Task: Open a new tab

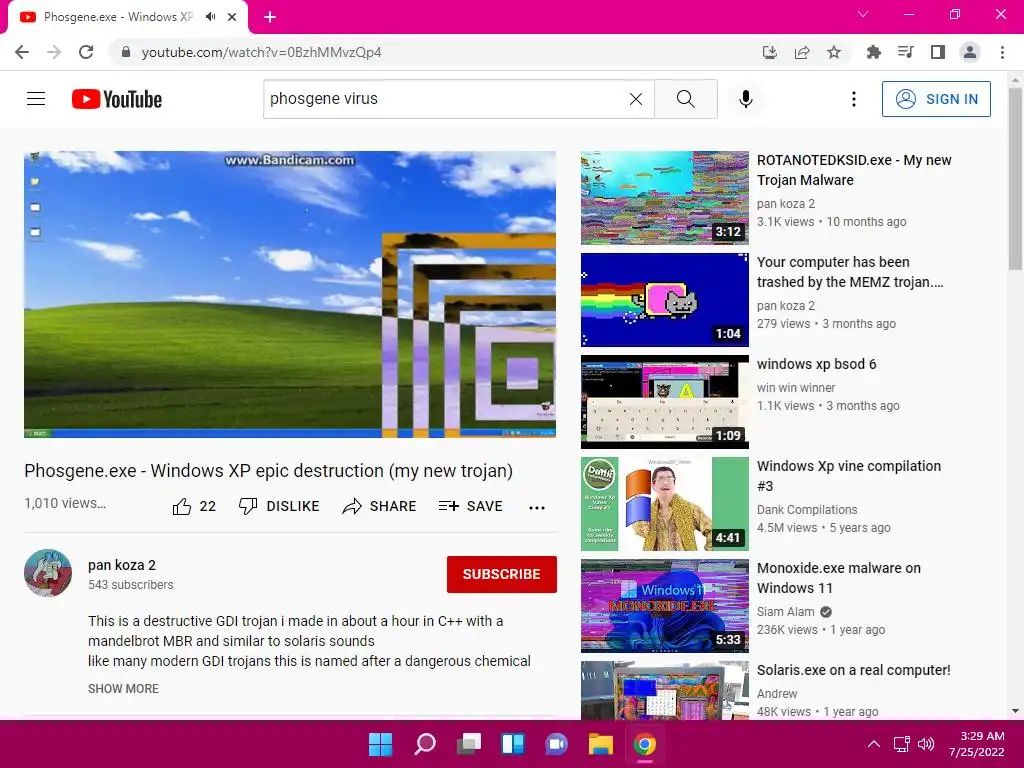Action: 270,17
